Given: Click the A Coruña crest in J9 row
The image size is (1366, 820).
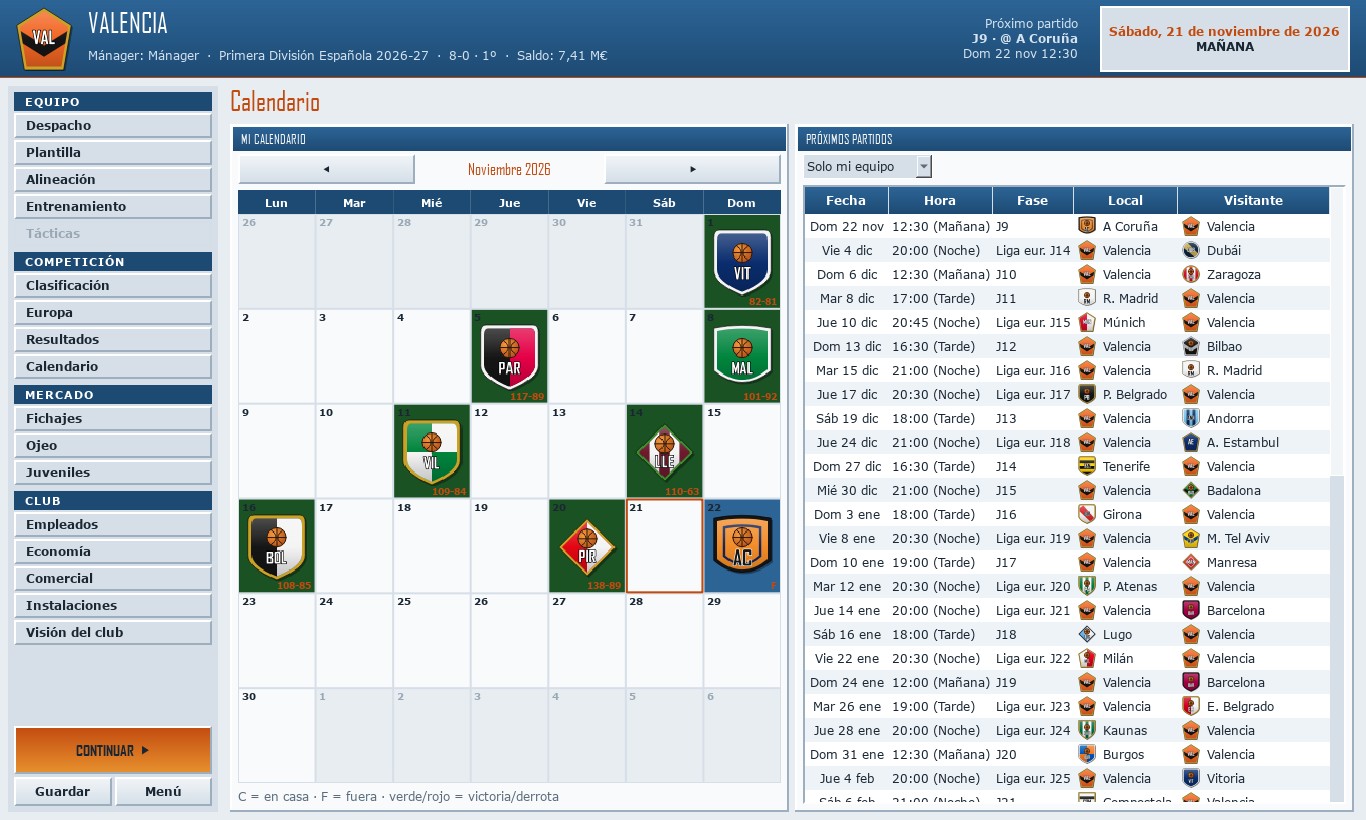Looking at the screenshot, I should click(x=1087, y=226).
